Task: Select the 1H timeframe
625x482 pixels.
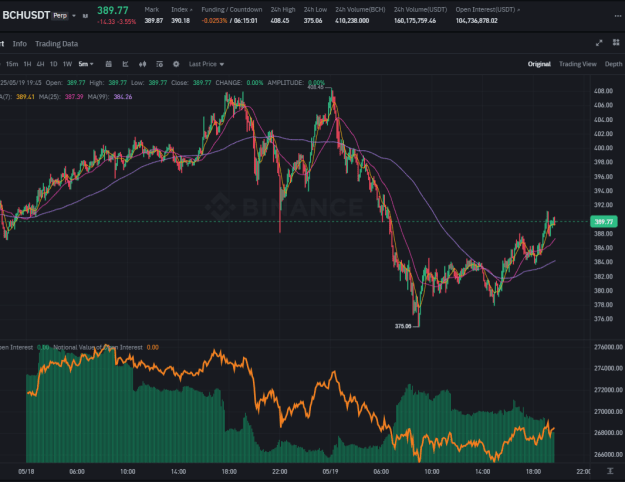Action: click(x=28, y=64)
